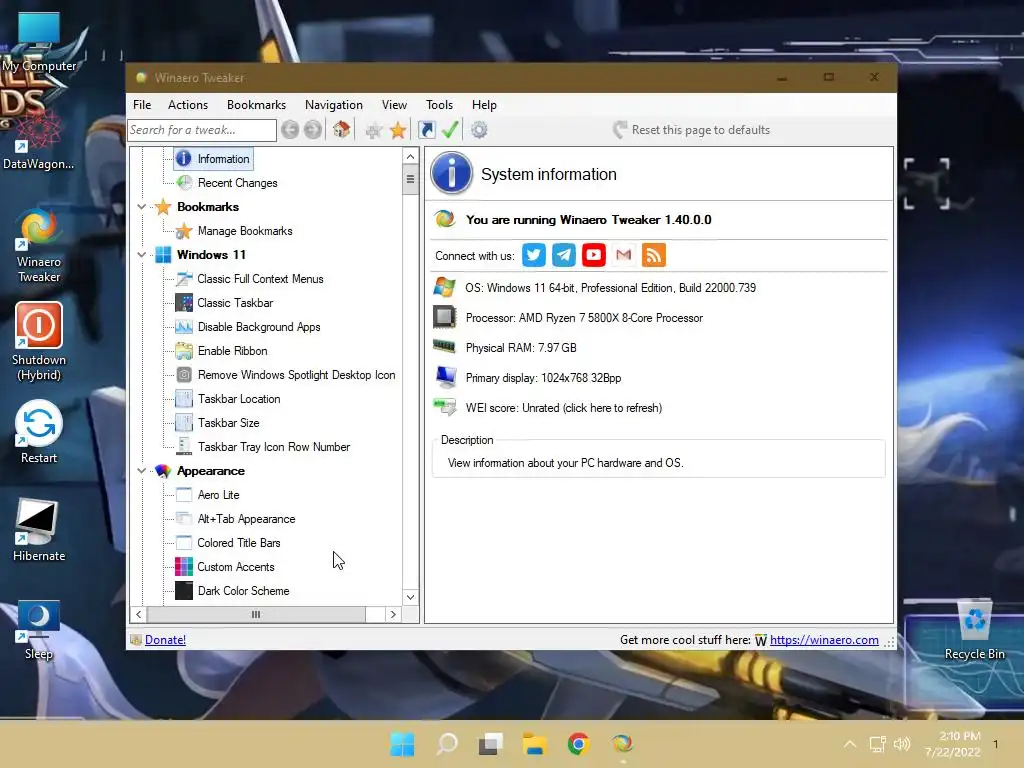1024x768 pixels.
Task: Open the https://winaero.com link
Action: pyautogui.click(x=824, y=640)
